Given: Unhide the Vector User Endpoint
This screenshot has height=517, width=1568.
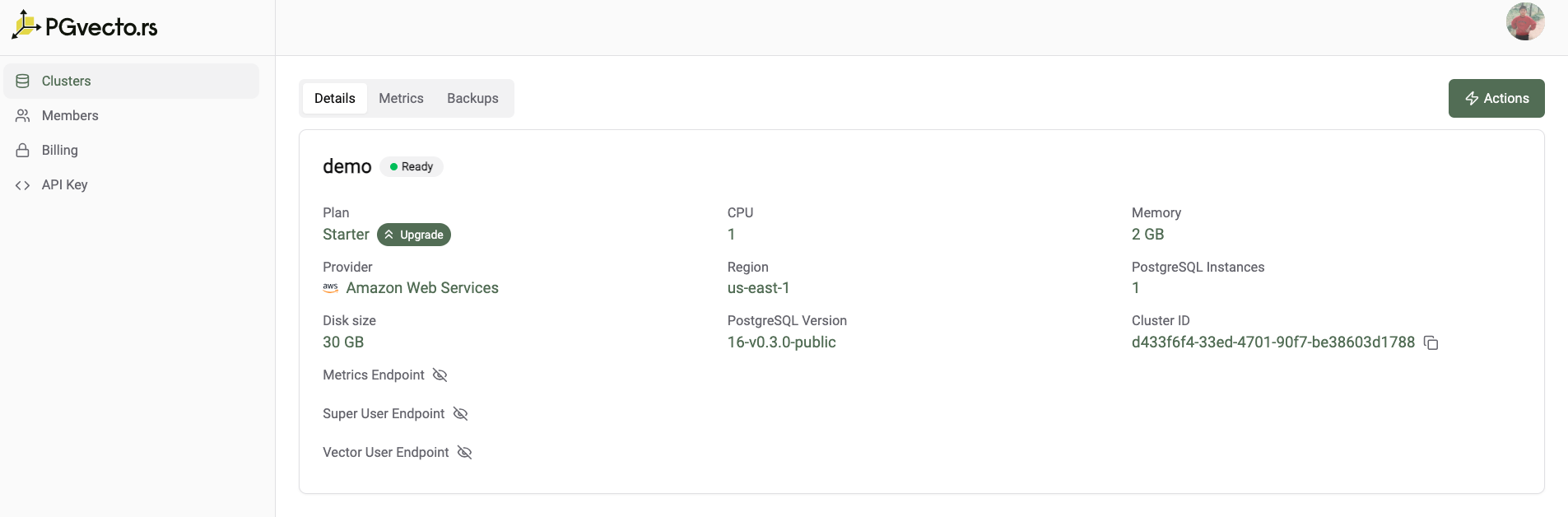Looking at the screenshot, I should 465,453.
